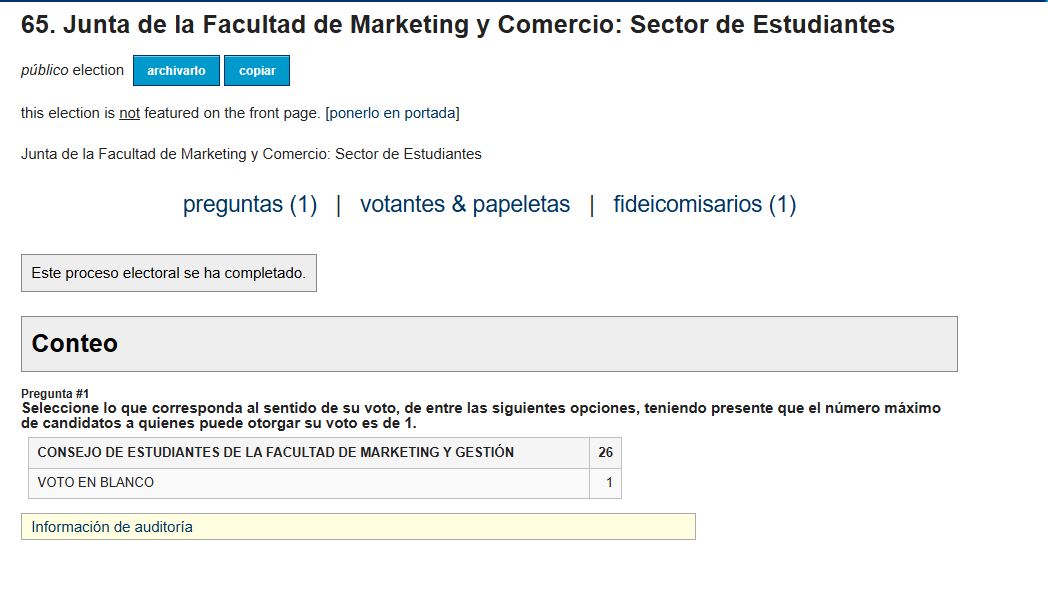Expand Información de auditoría

[358, 527]
